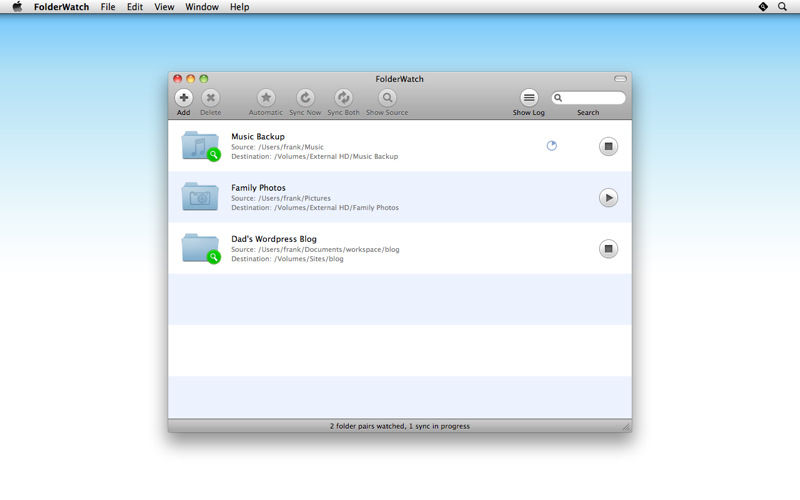Screen dimensions: 800x500
Task: Click the Source: /Users/frank/Music path
Action: click(277, 147)
